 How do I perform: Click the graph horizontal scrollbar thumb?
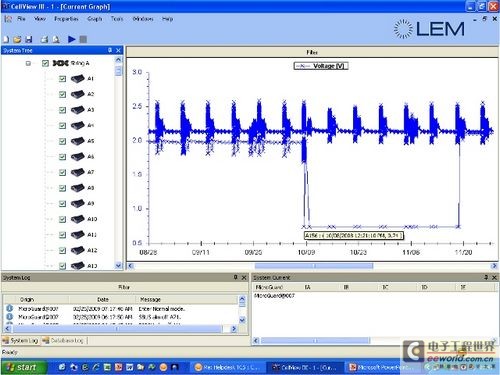click(314, 266)
